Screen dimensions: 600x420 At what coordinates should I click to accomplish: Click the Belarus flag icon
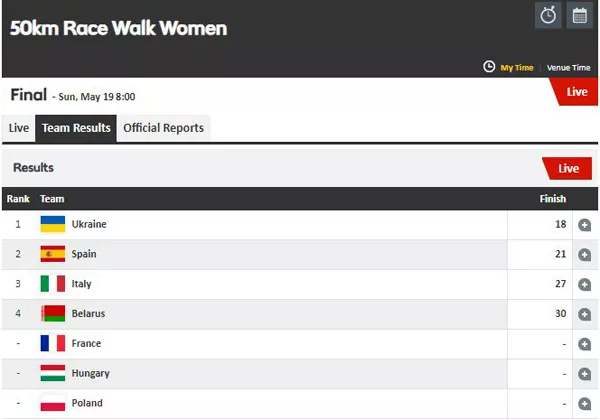(x=53, y=314)
